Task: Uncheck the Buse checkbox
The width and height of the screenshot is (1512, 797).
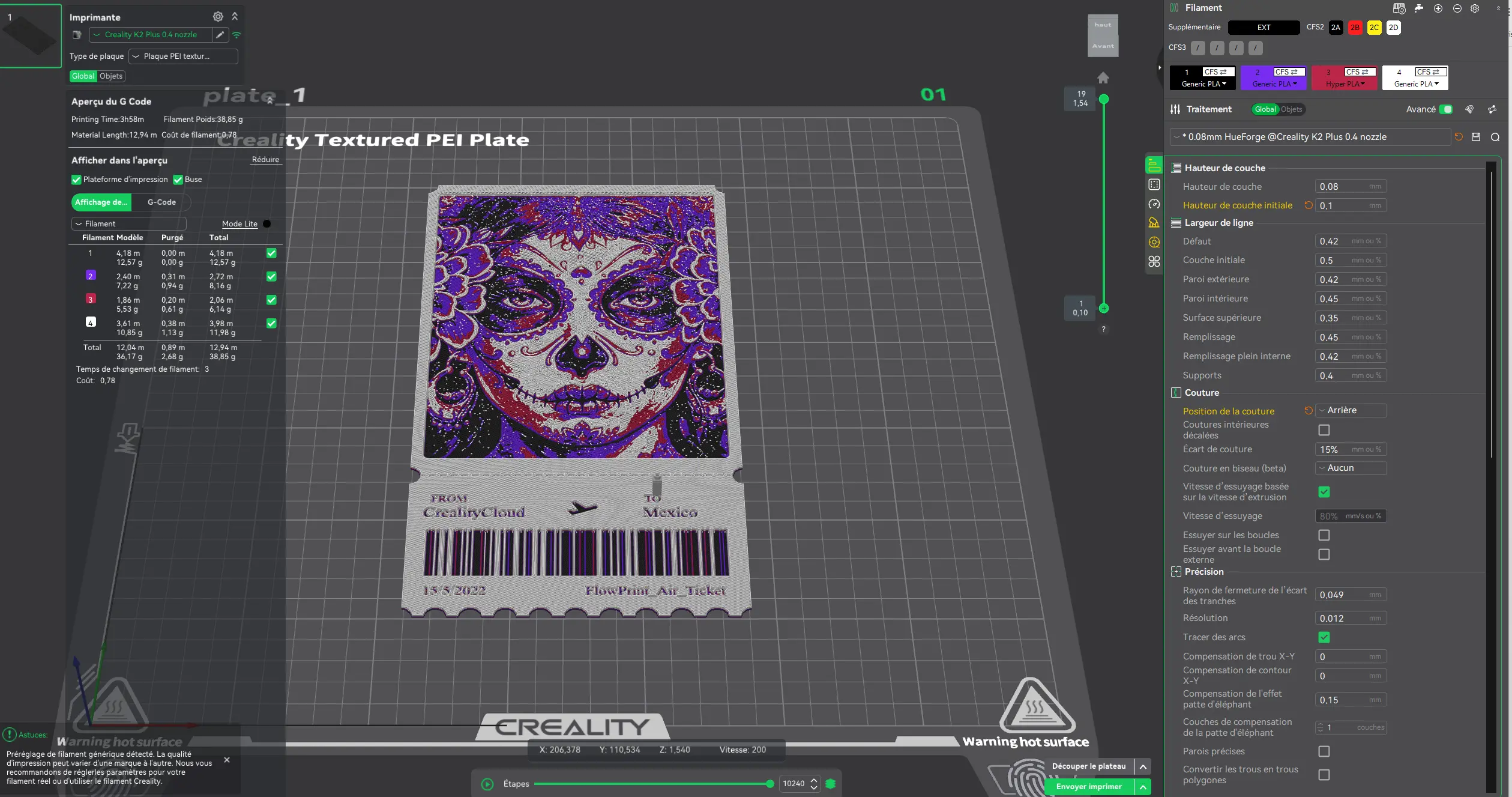Action: coord(178,180)
